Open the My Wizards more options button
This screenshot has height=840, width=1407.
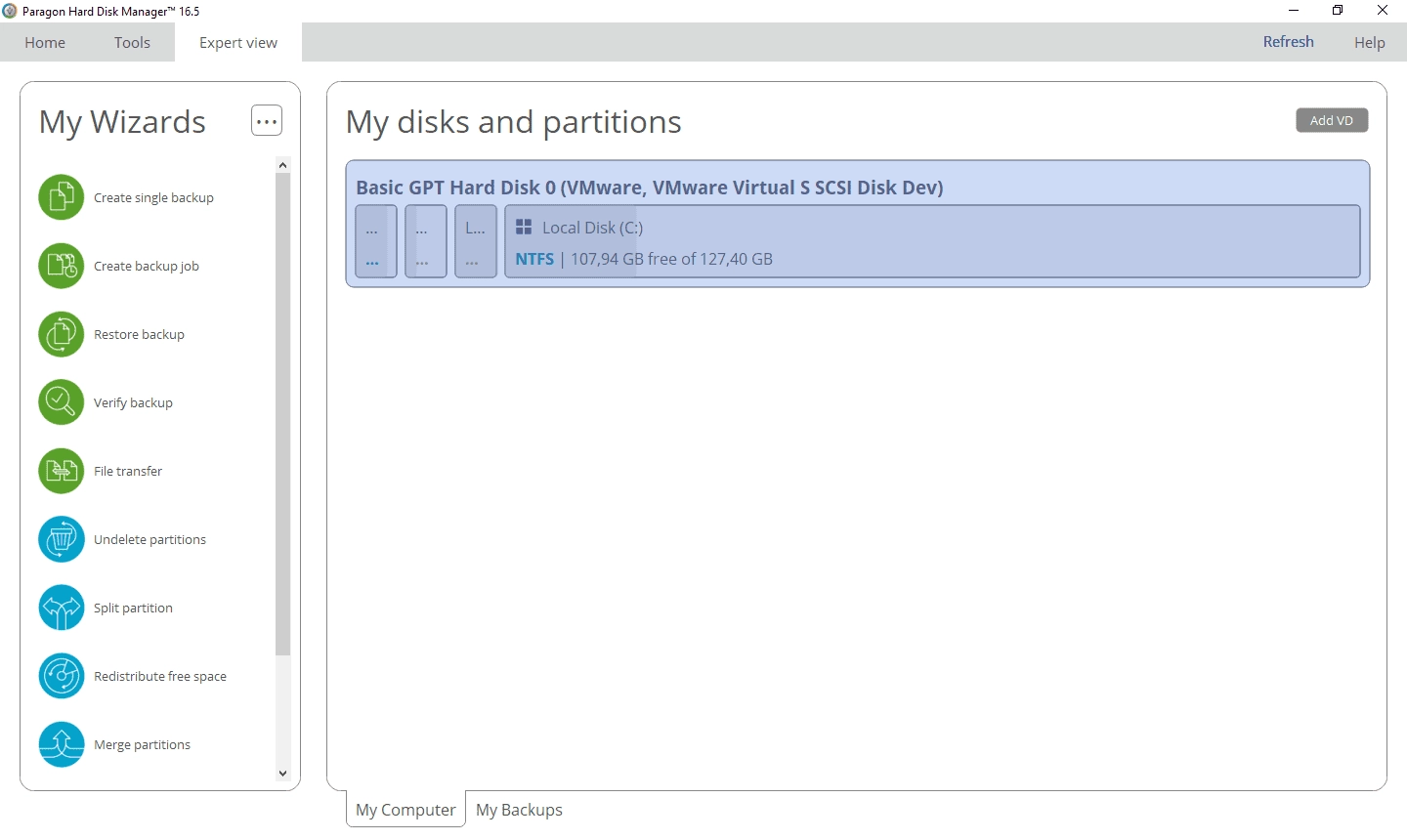point(267,121)
